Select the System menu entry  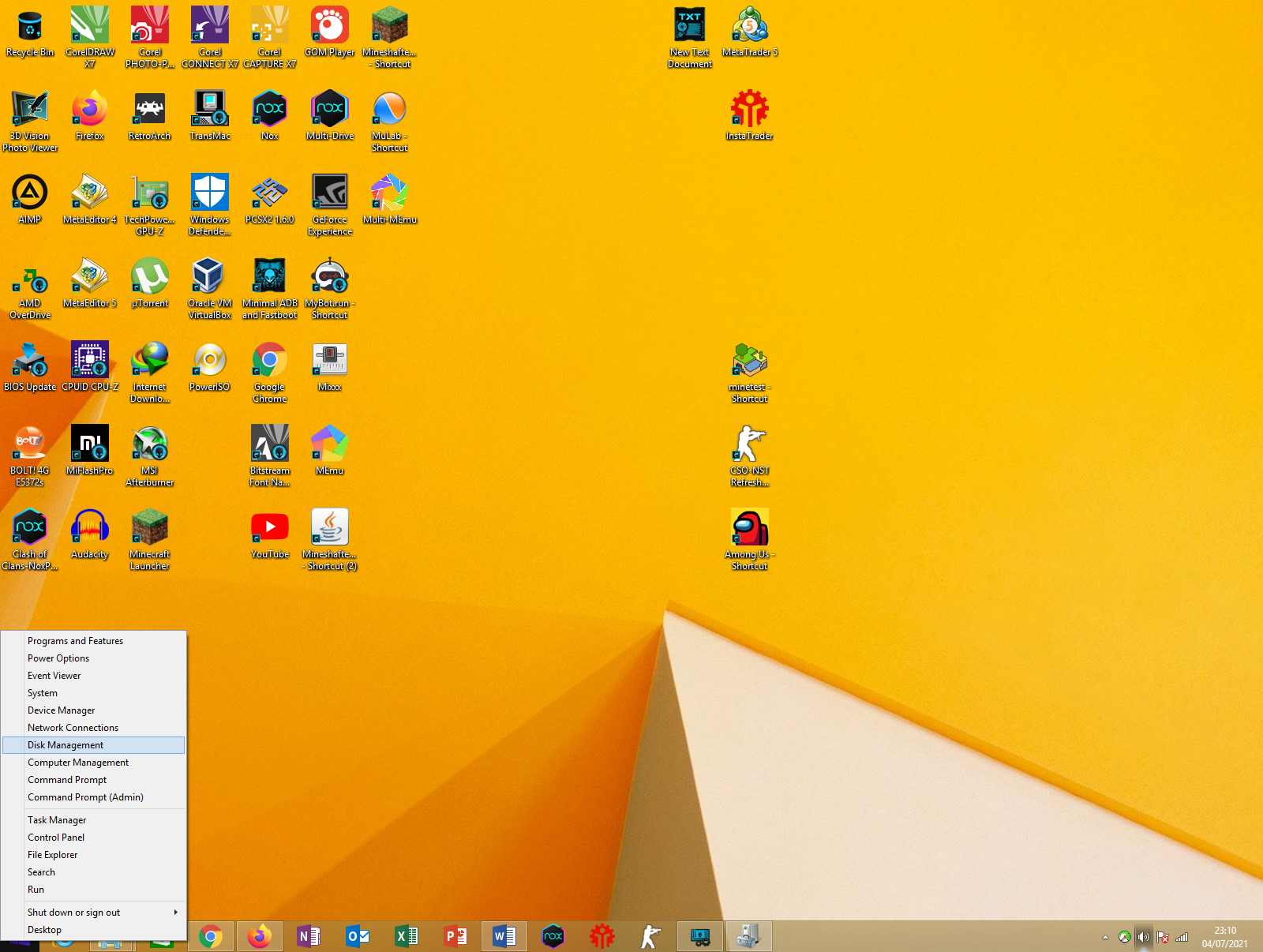click(x=94, y=693)
